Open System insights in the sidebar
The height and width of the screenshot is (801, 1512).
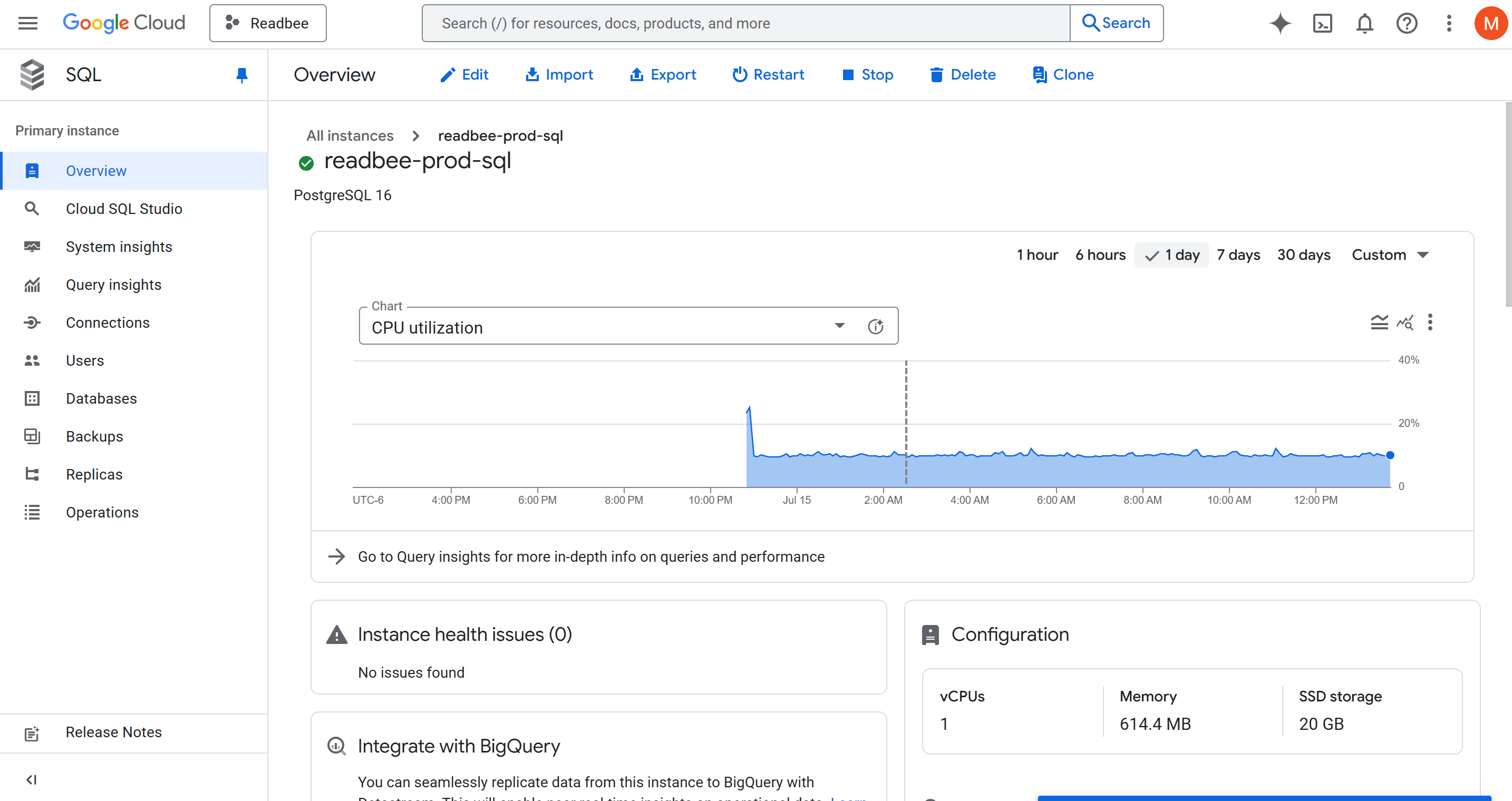119,247
